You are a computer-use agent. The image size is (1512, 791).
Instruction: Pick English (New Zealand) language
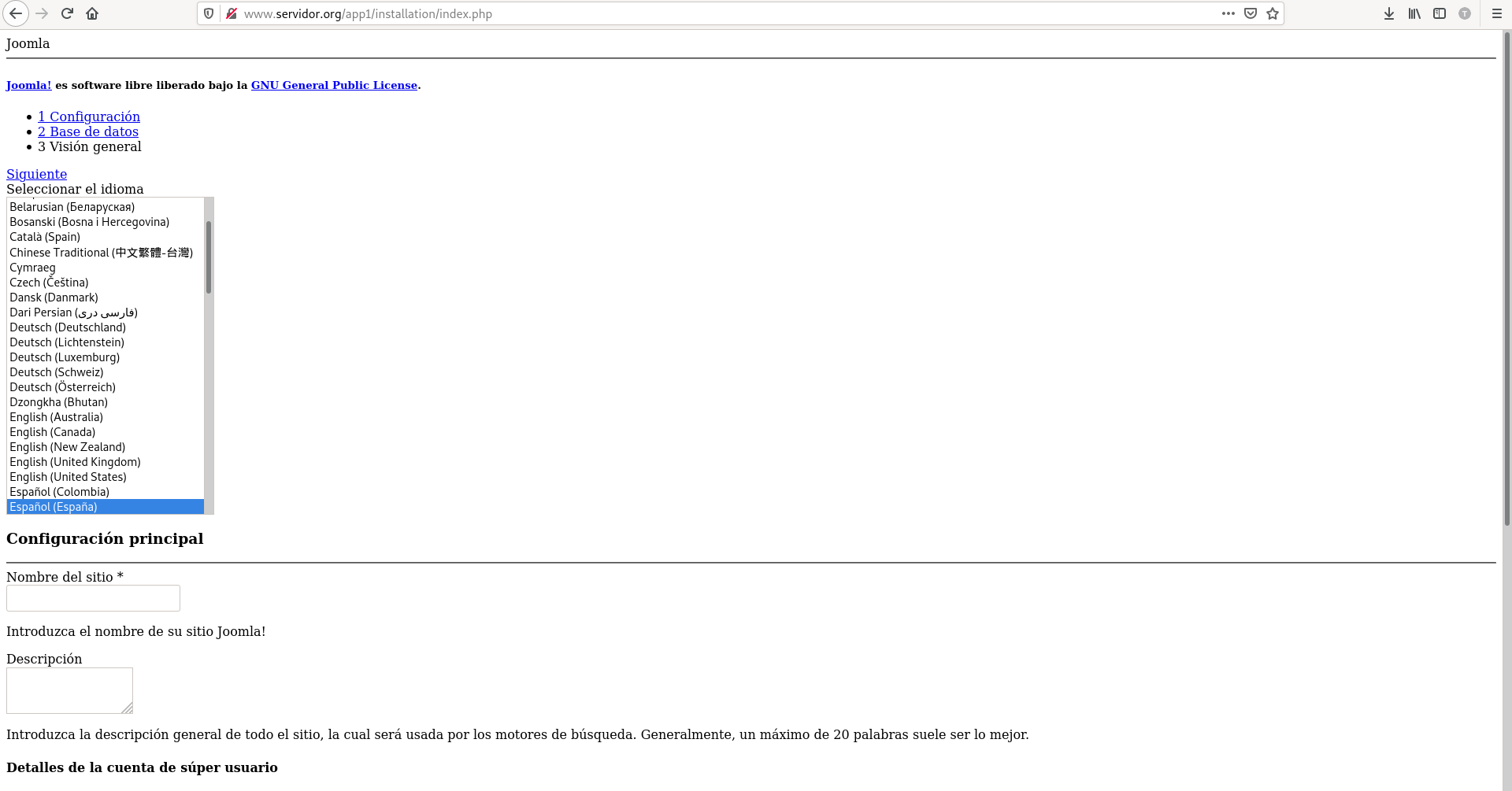[106, 447]
